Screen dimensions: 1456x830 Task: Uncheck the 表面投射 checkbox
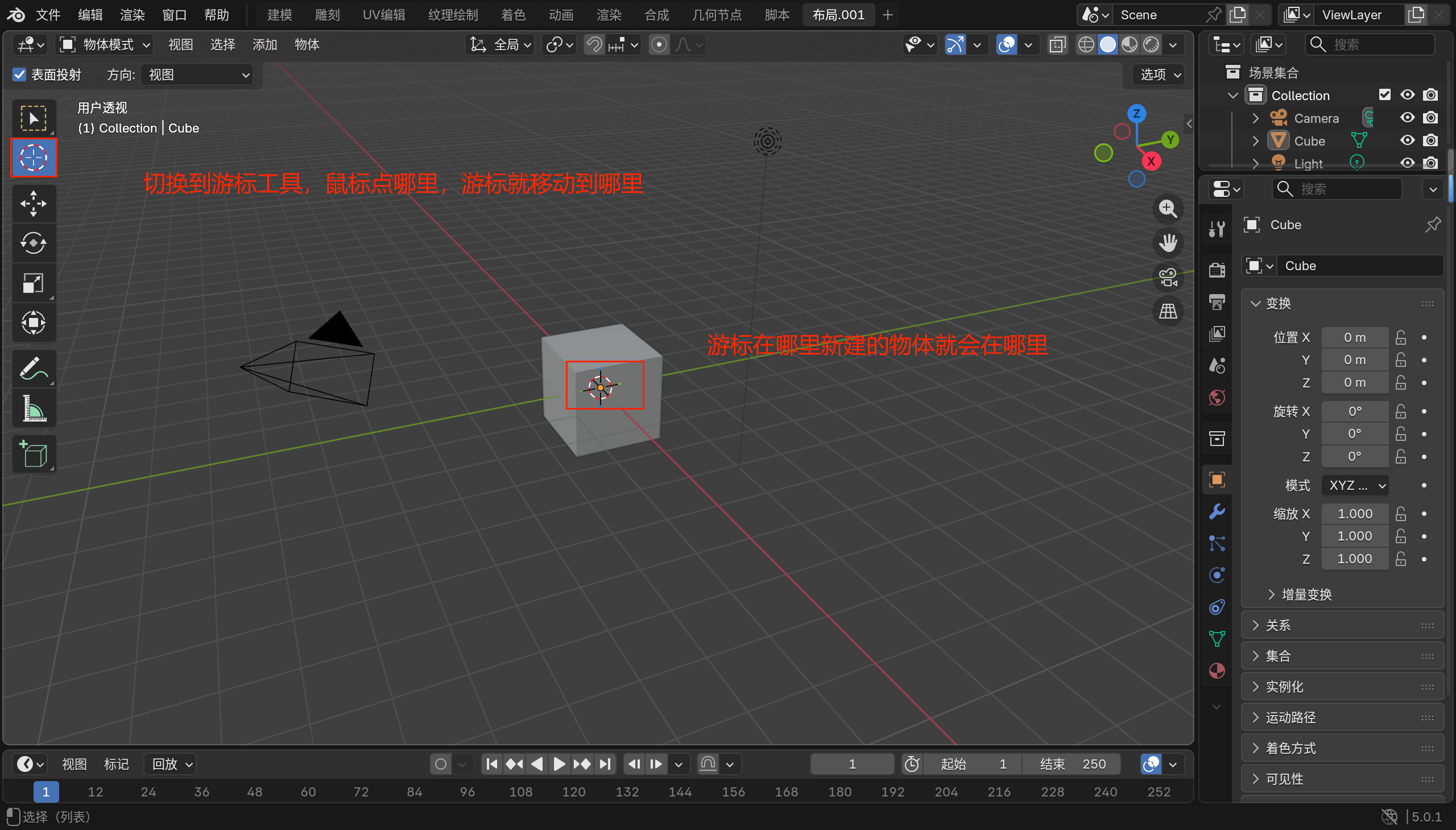click(x=19, y=75)
